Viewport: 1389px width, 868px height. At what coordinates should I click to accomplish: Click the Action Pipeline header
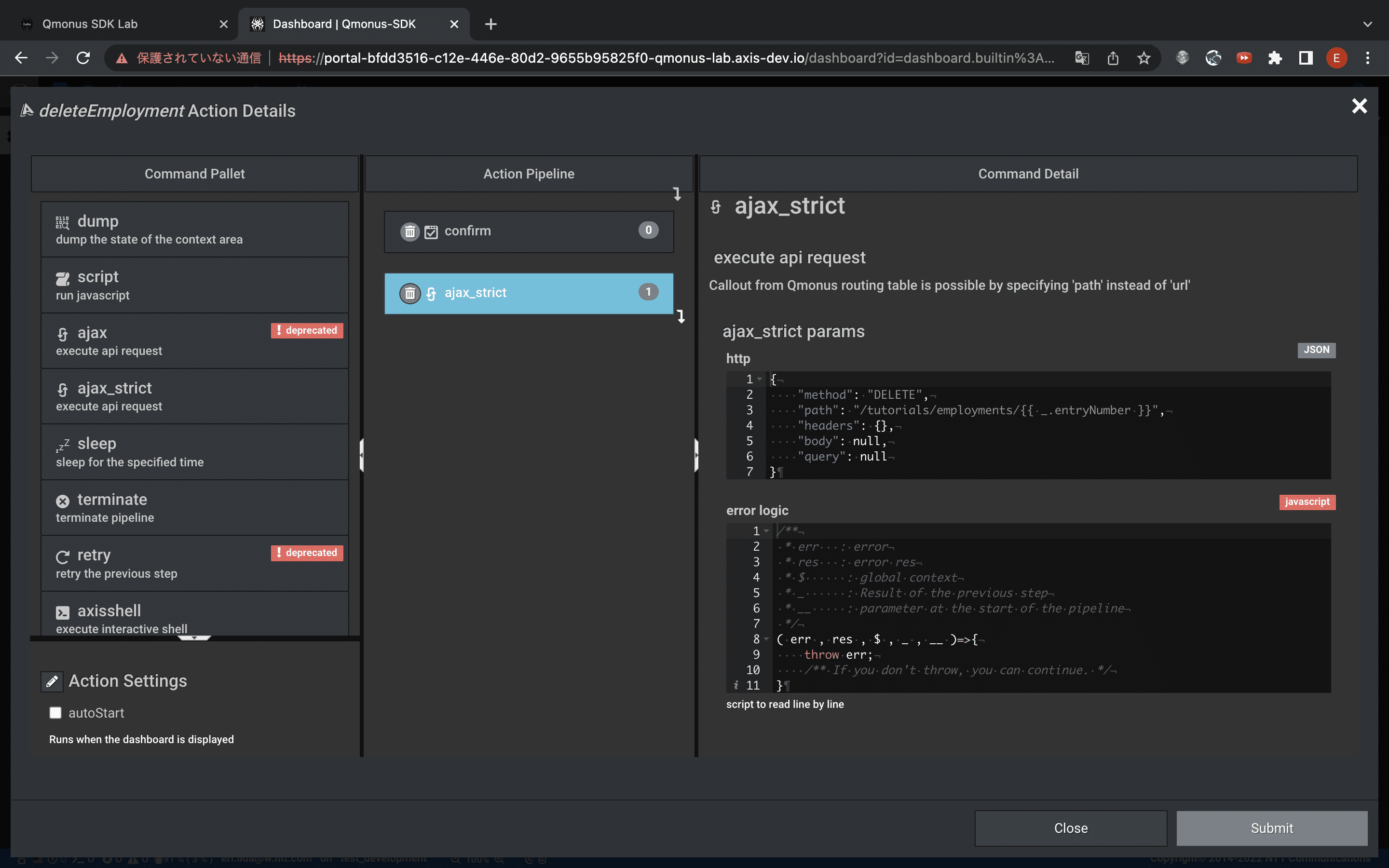[529, 174]
